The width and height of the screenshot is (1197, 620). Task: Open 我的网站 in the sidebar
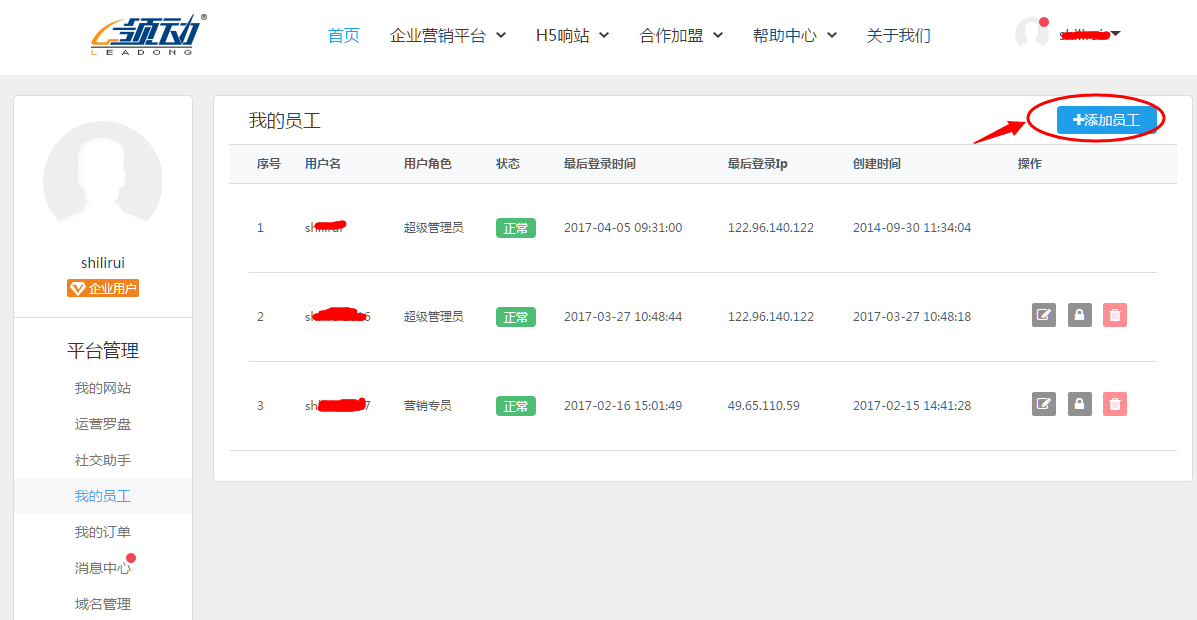[103, 388]
